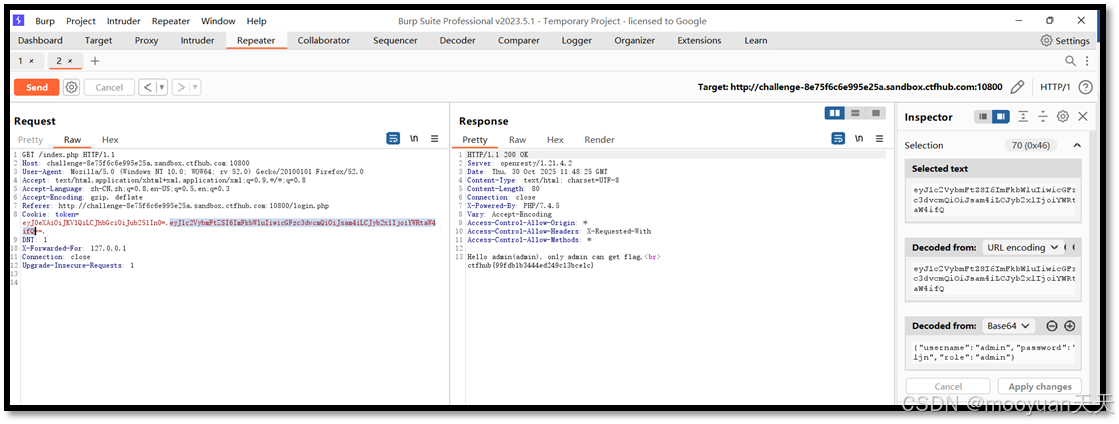The height and width of the screenshot is (424, 1119).
Task: Click the Base64 decoded JSON text box
Action: pos(993,353)
